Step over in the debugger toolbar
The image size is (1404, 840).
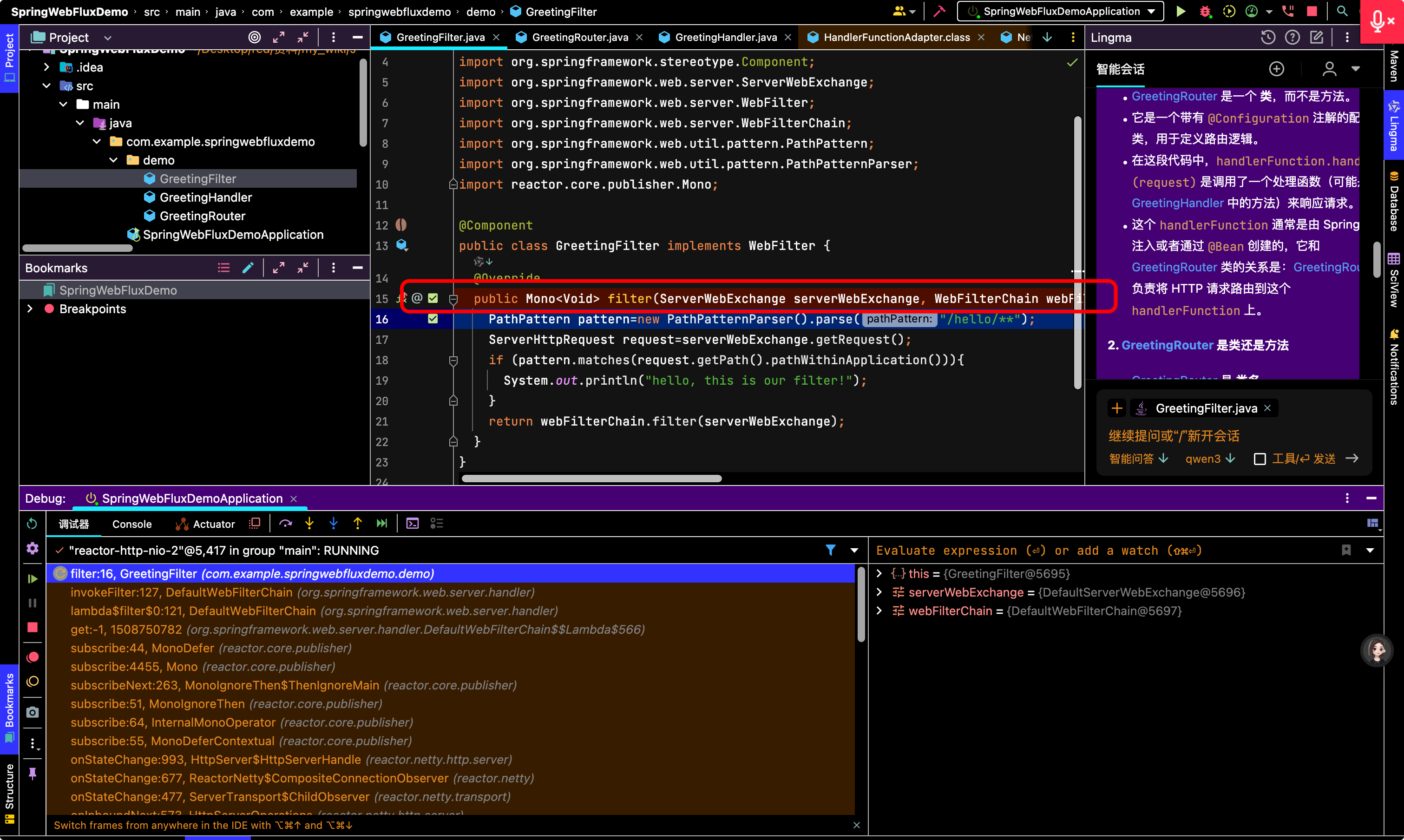tap(286, 524)
